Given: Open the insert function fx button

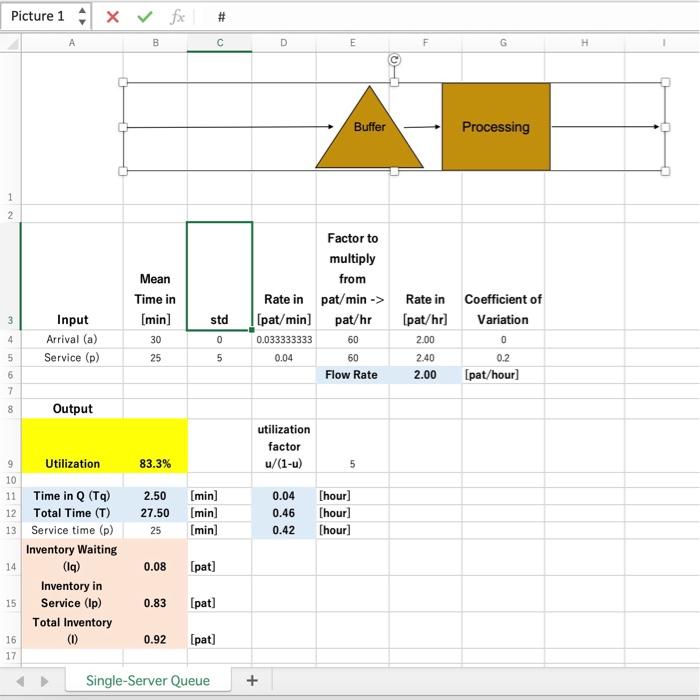Looking at the screenshot, I should point(177,17).
